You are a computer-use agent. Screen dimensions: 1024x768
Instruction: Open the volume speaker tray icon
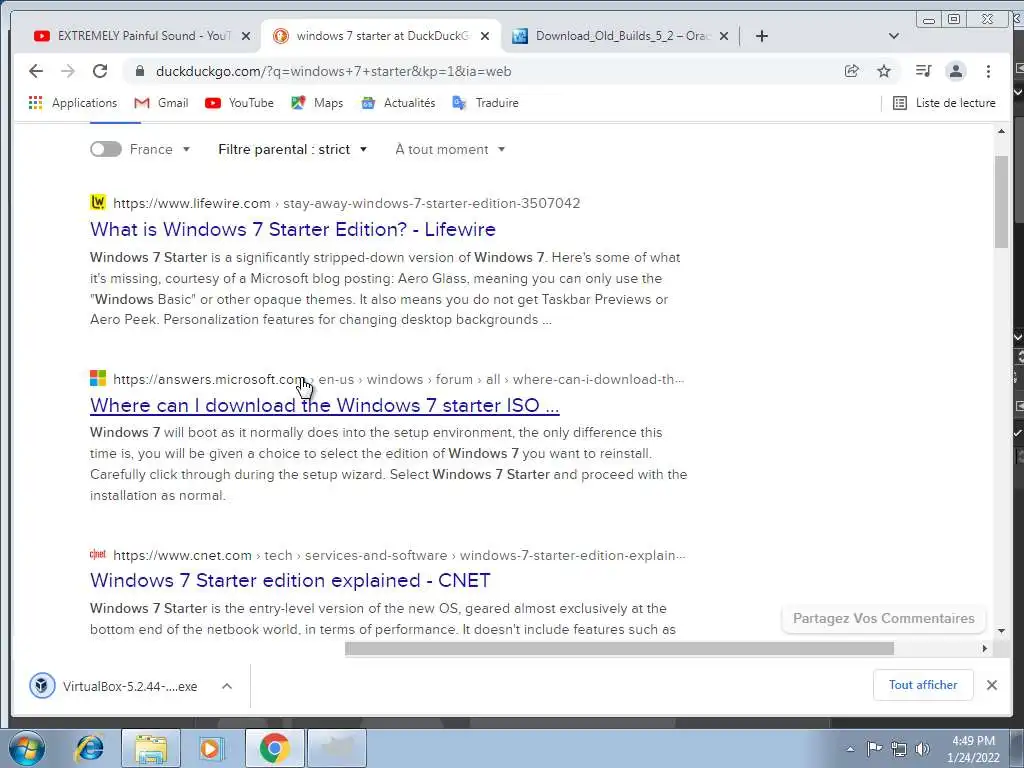pos(923,749)
